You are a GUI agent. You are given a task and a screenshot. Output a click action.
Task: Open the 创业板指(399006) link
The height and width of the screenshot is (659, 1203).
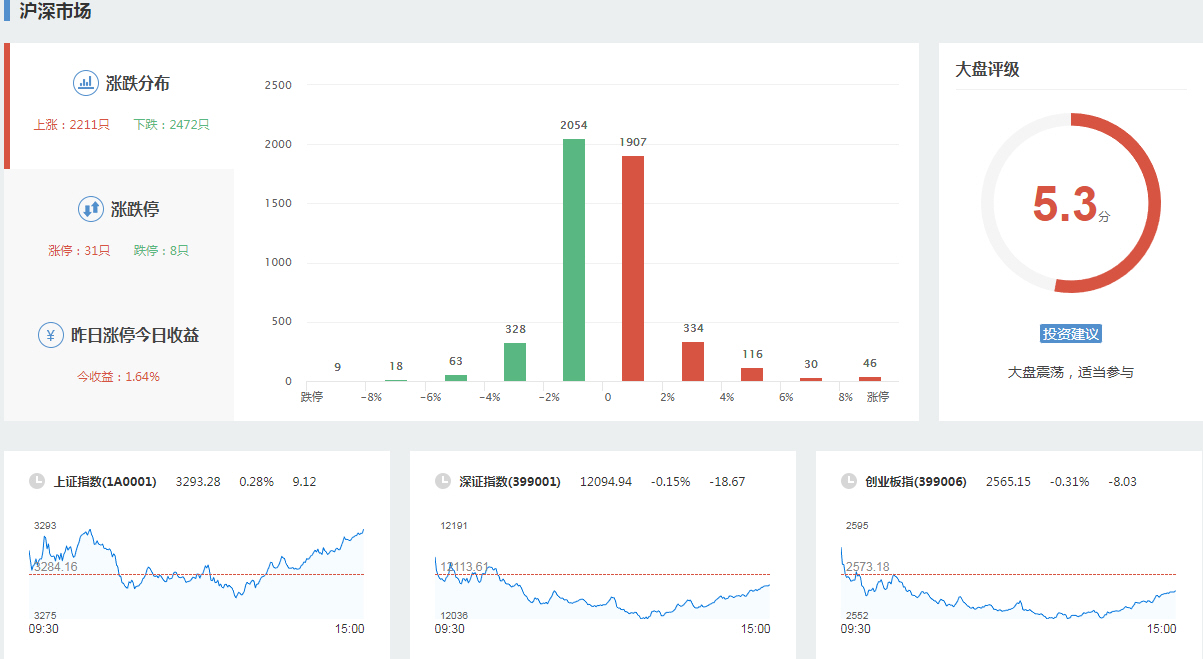[916, 482]
